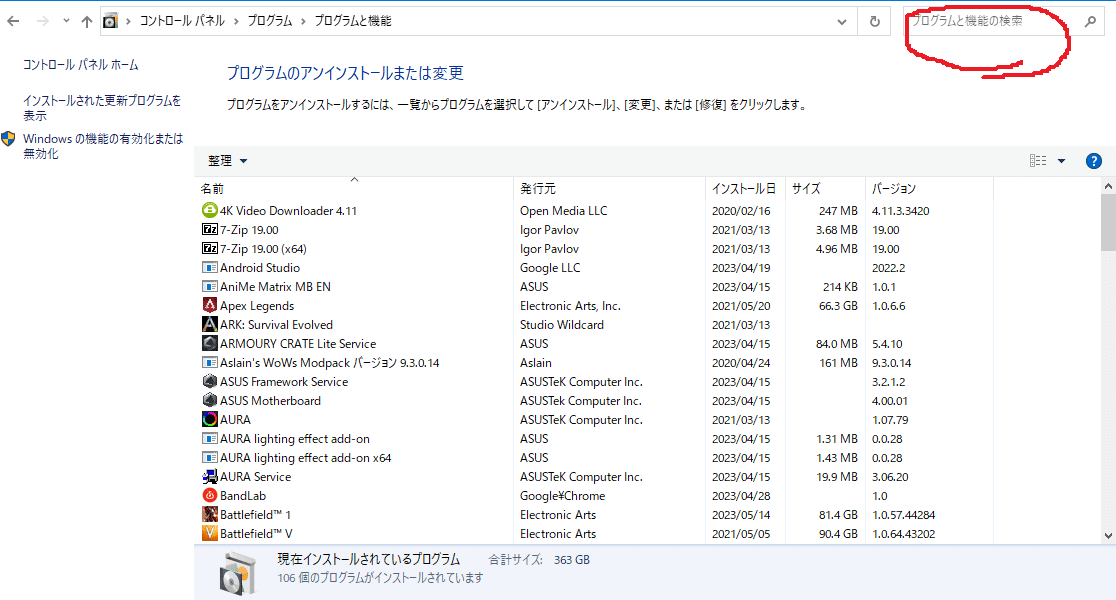Open the 整理 dropdown menu
The height and width of the screenshot is (600, 1116).
coord(227,161)
